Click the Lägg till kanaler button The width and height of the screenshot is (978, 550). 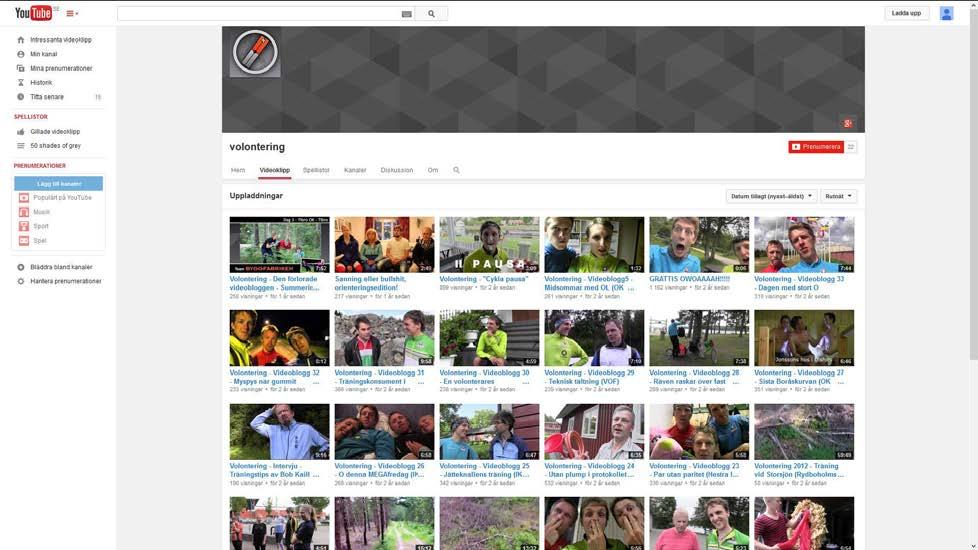(59, 183)
